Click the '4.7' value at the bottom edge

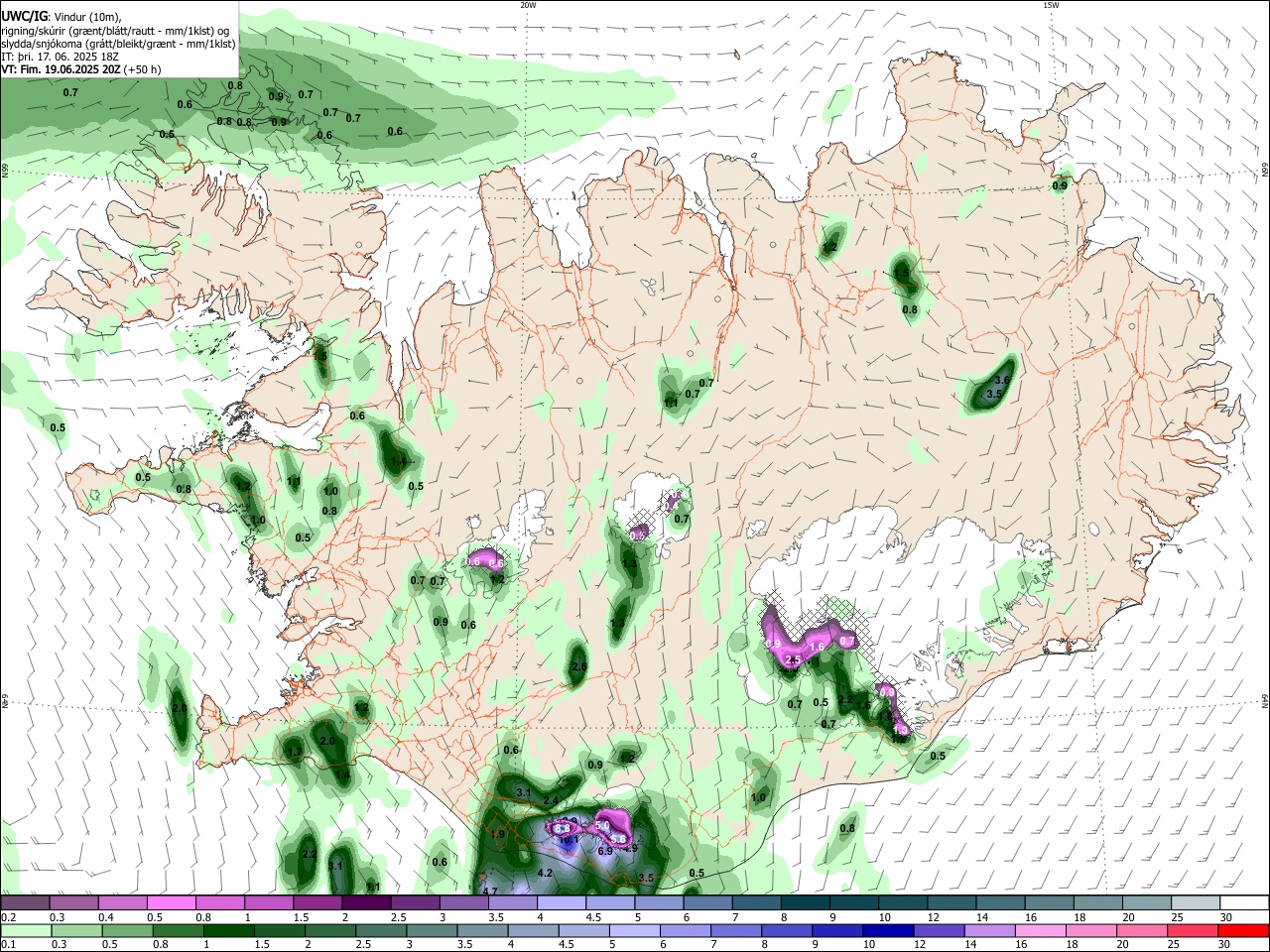489,892
